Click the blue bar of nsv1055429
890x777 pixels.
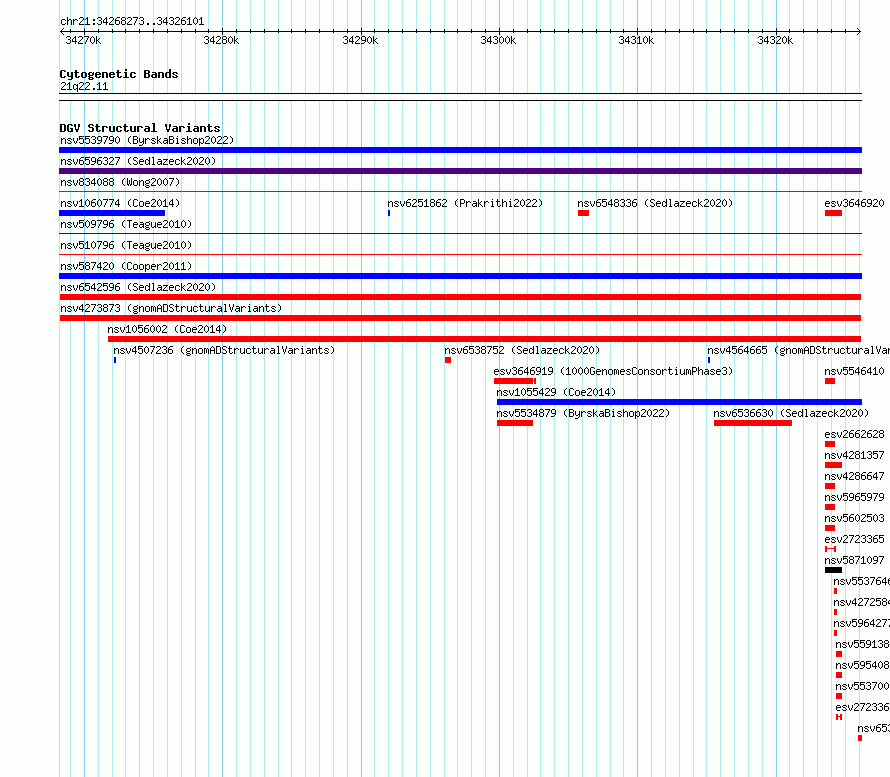tap(679, 402)
